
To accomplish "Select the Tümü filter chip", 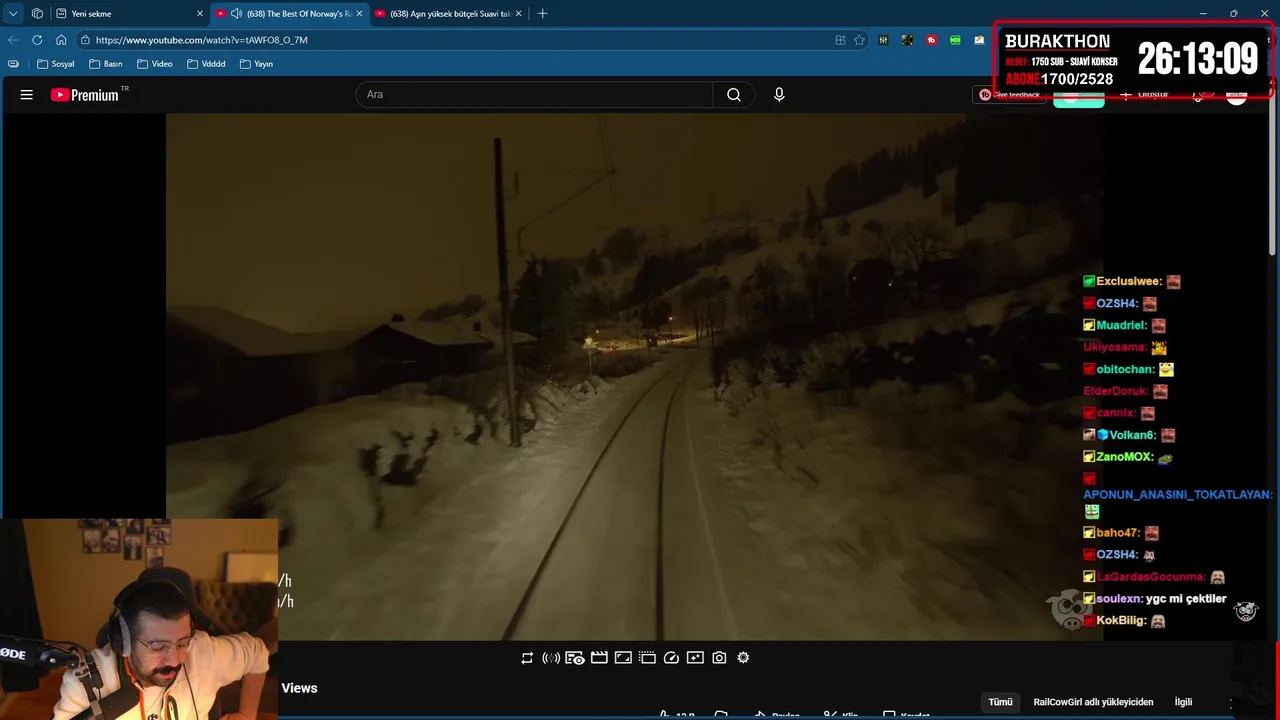I will [1001, 702].
